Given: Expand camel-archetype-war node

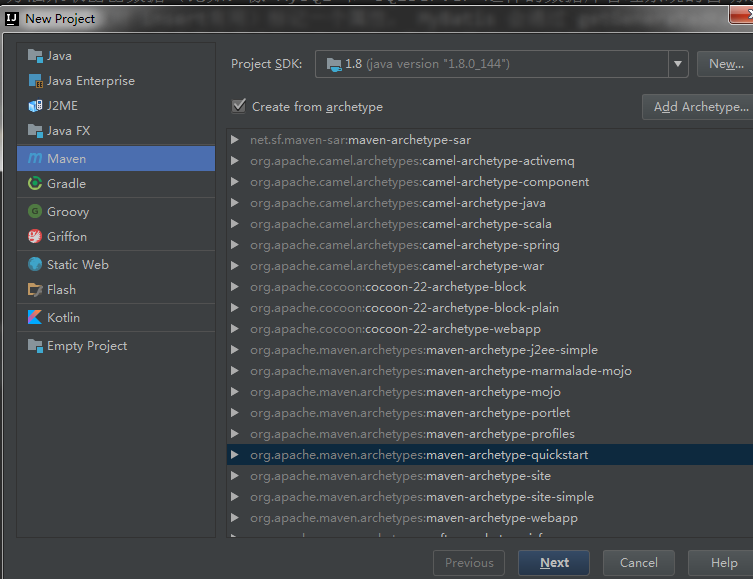Looking at the screenshot, I should pyautogui.click(x=235, y=265).
